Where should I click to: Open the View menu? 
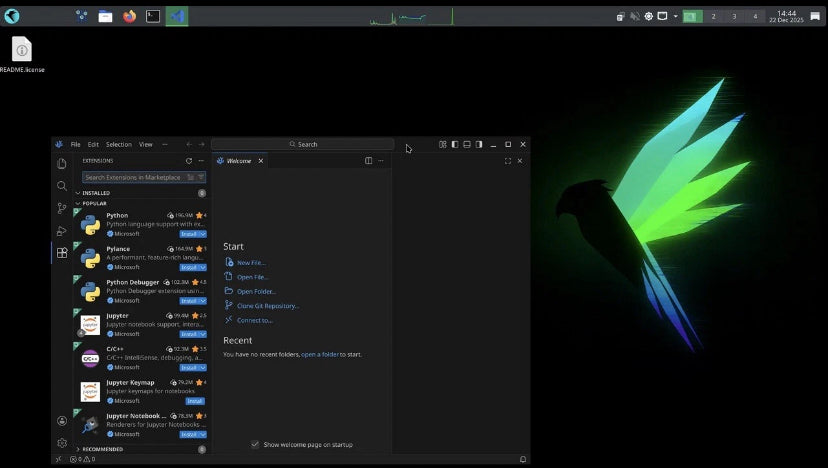(x=145, y=144)
